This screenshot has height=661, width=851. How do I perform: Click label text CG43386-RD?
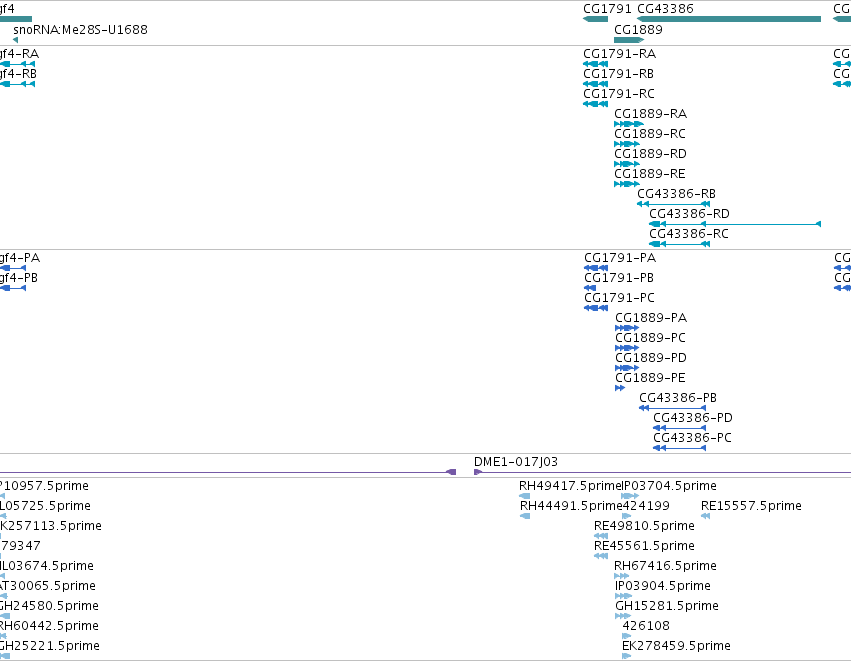(689, 214)
